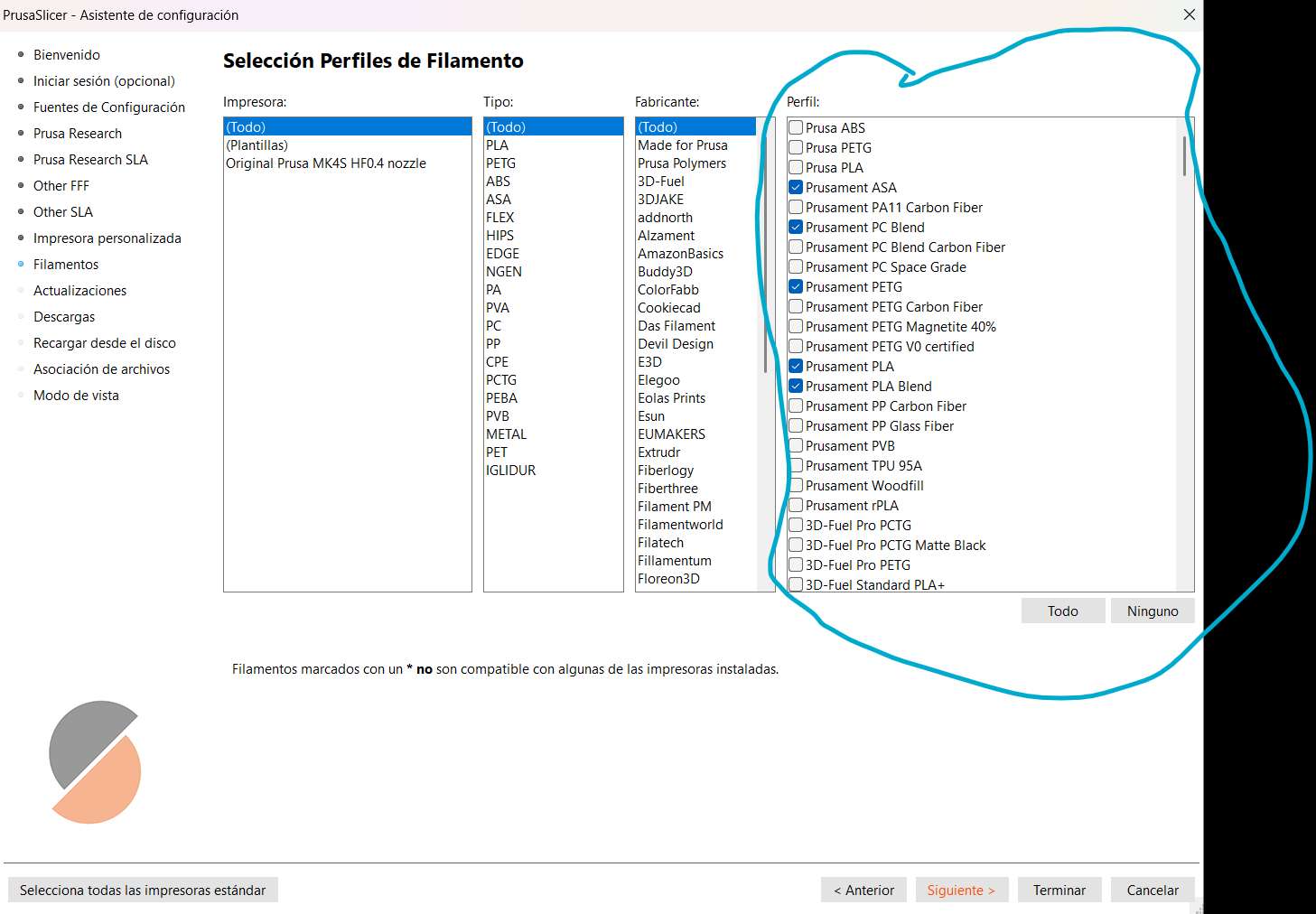
Task: Enable Prusament PA11 Carbon Fiber profile
Action: (796, 207)
